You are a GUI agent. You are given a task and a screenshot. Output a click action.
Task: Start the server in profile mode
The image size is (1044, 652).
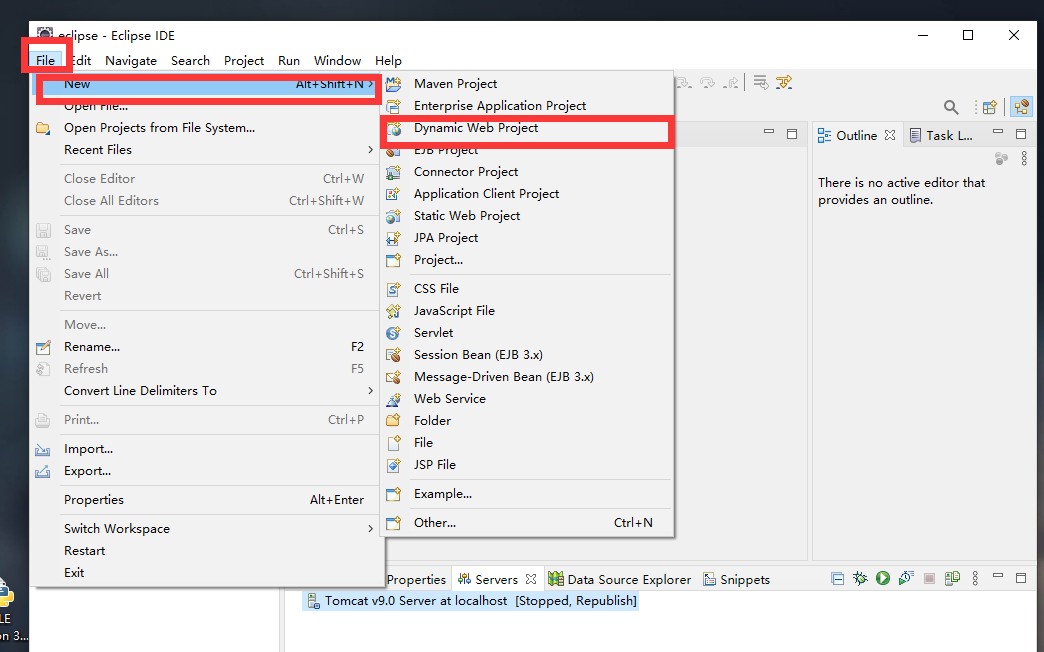tap(906, 578)
